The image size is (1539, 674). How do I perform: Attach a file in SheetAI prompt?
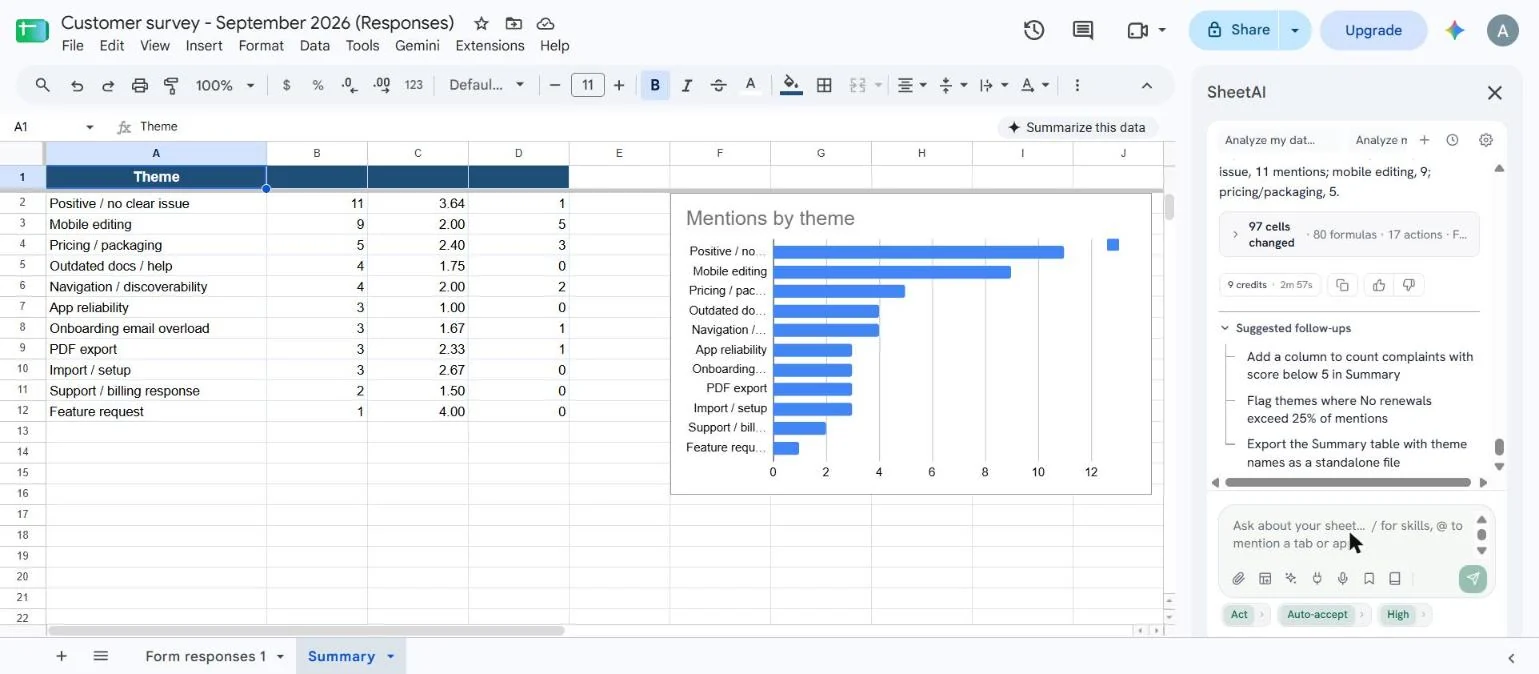1238,578
